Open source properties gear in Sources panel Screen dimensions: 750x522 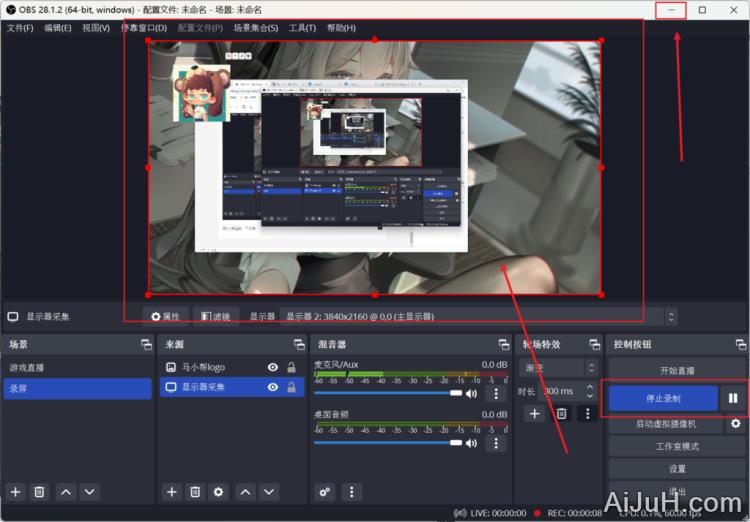pyautogui.click(x=219, y=492)
